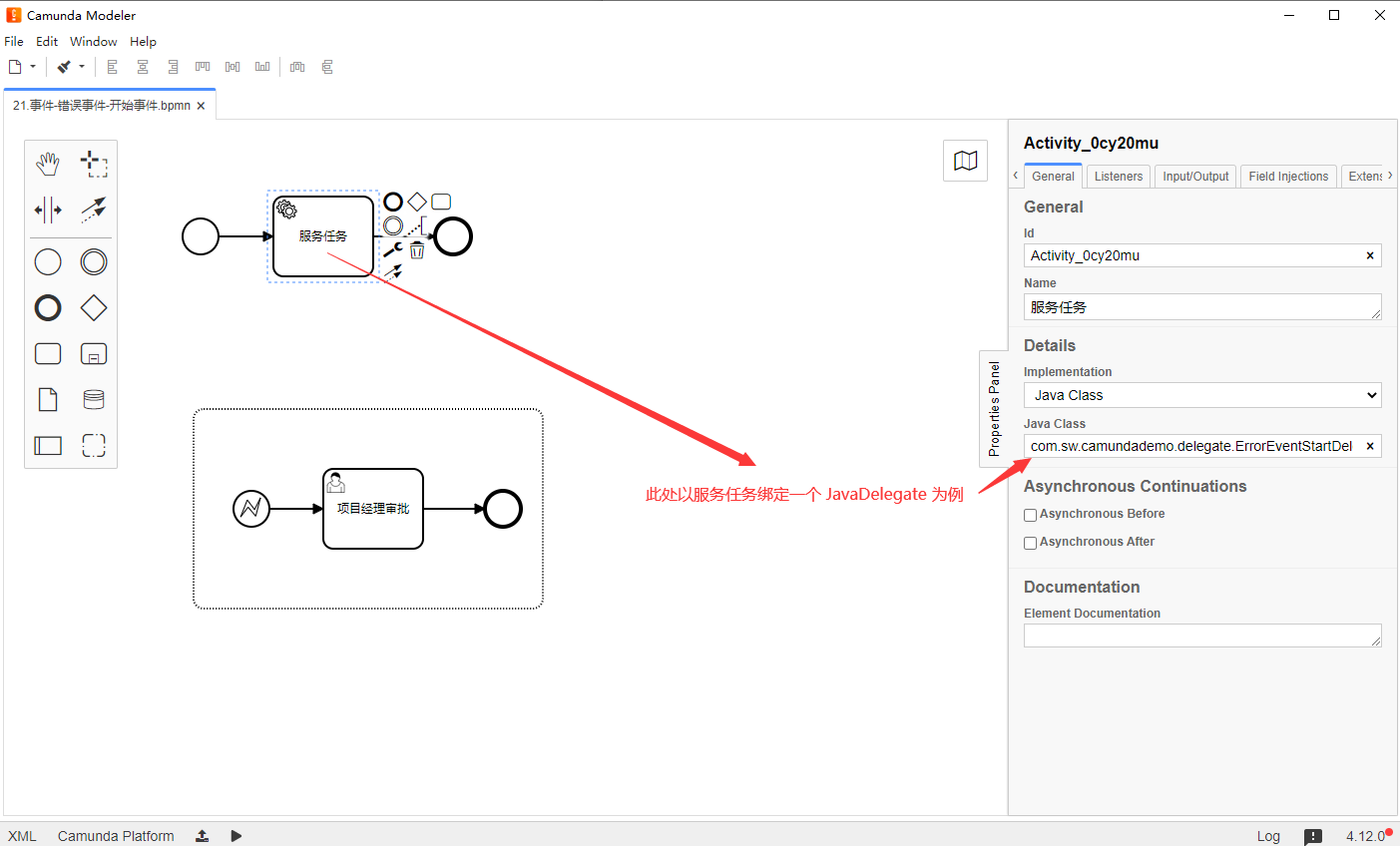
Task: Create Intermediate/Boundary Event from palette
Action: (94, 261)
